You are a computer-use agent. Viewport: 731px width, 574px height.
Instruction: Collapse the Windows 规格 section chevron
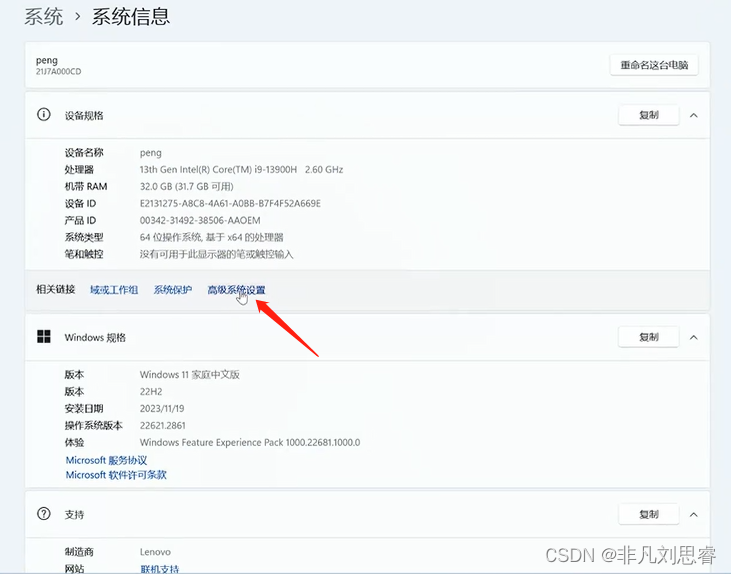[x=694, y=337]
